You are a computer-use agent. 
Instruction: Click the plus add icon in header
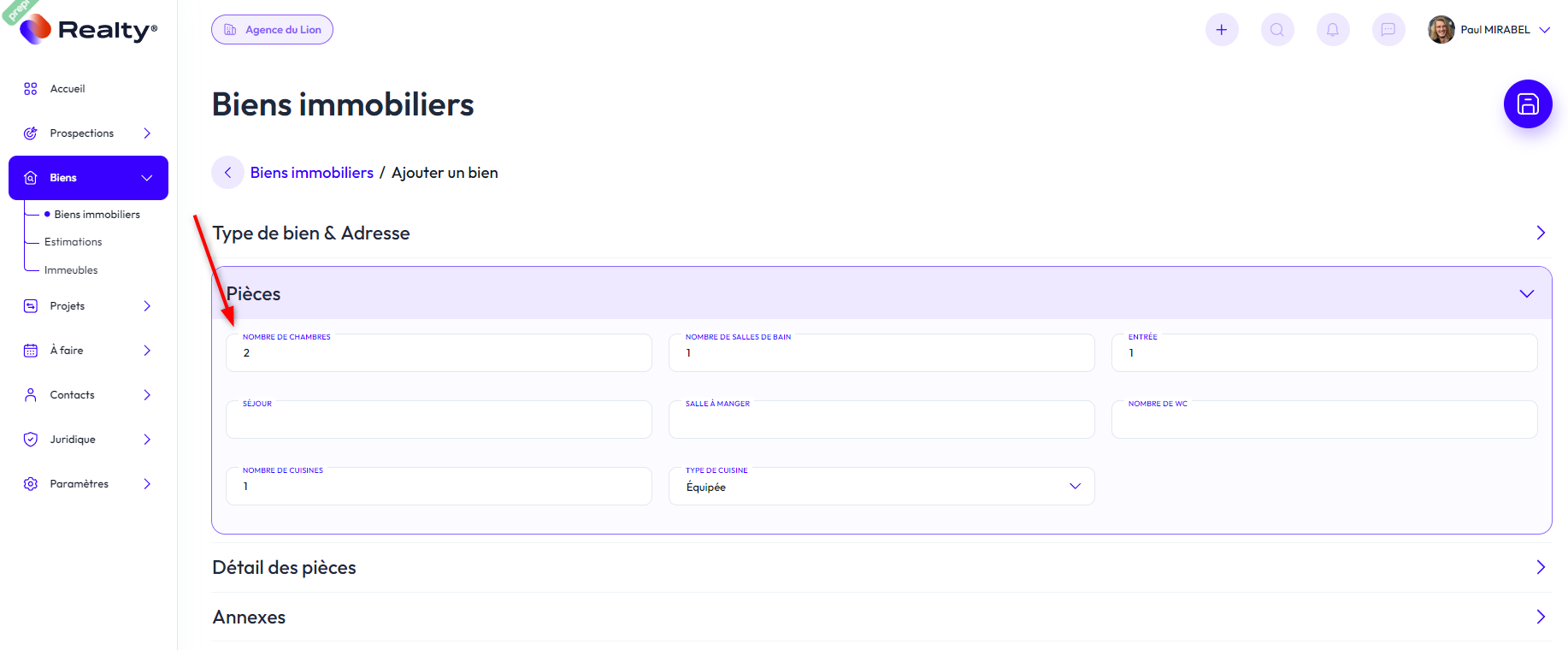pos(1221,30)
